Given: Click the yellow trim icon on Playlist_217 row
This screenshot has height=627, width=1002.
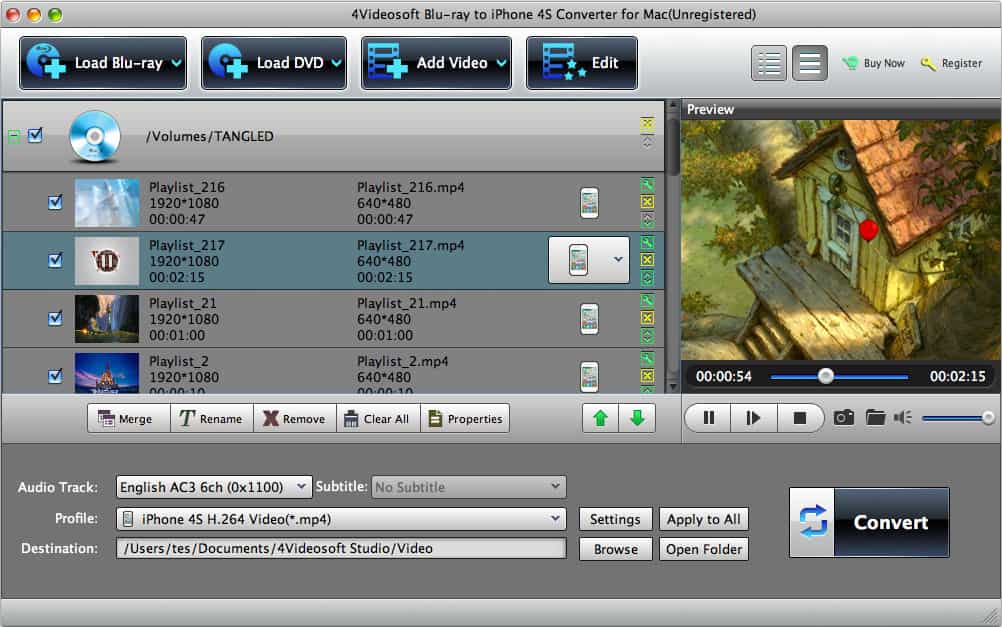Looking at the screenshot, I should [x=647, y=259].
